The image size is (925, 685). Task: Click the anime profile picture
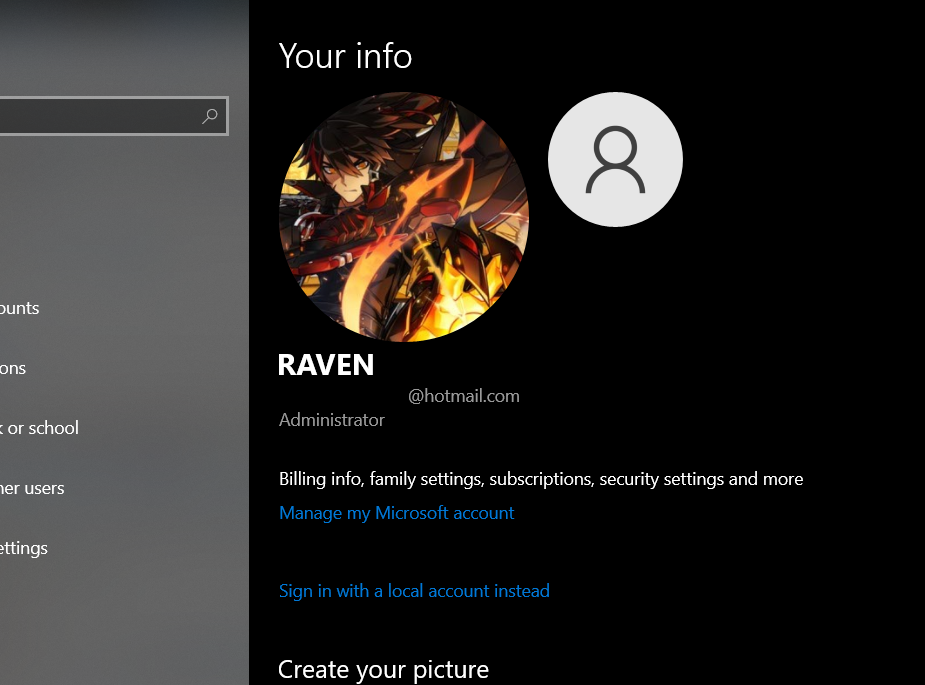[404, 217]
